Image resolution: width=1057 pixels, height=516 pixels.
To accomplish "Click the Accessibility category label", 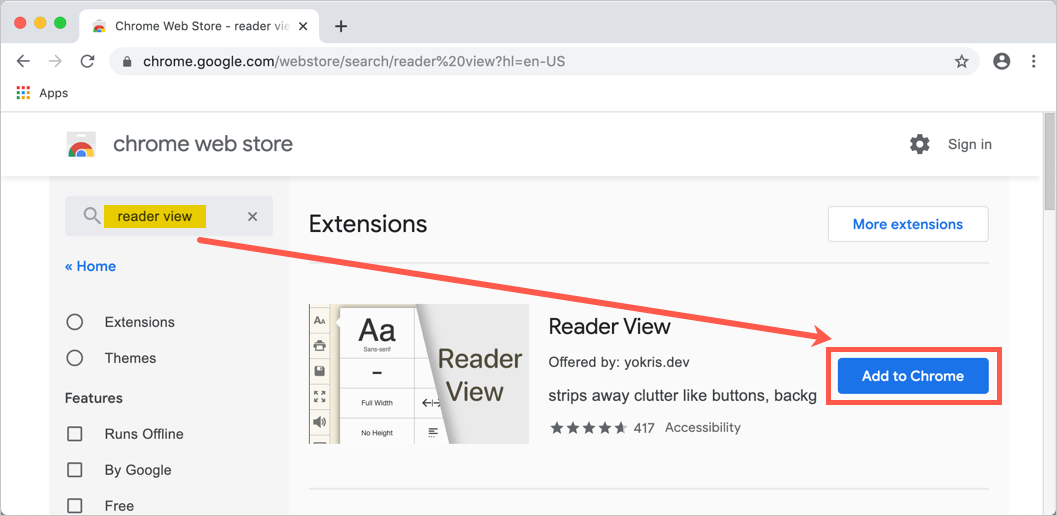I will pos(702,427).
